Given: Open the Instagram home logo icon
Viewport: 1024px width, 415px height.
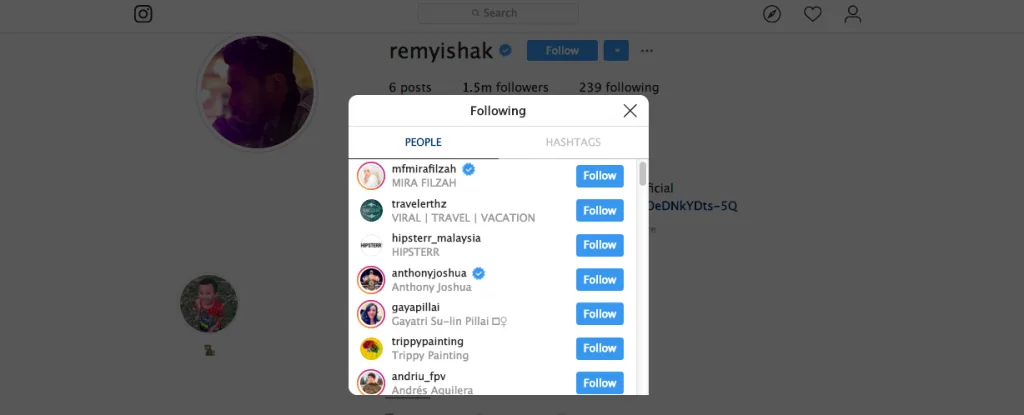Looking at the screenshot, I should pyautogui.click(x=143, y=14).
